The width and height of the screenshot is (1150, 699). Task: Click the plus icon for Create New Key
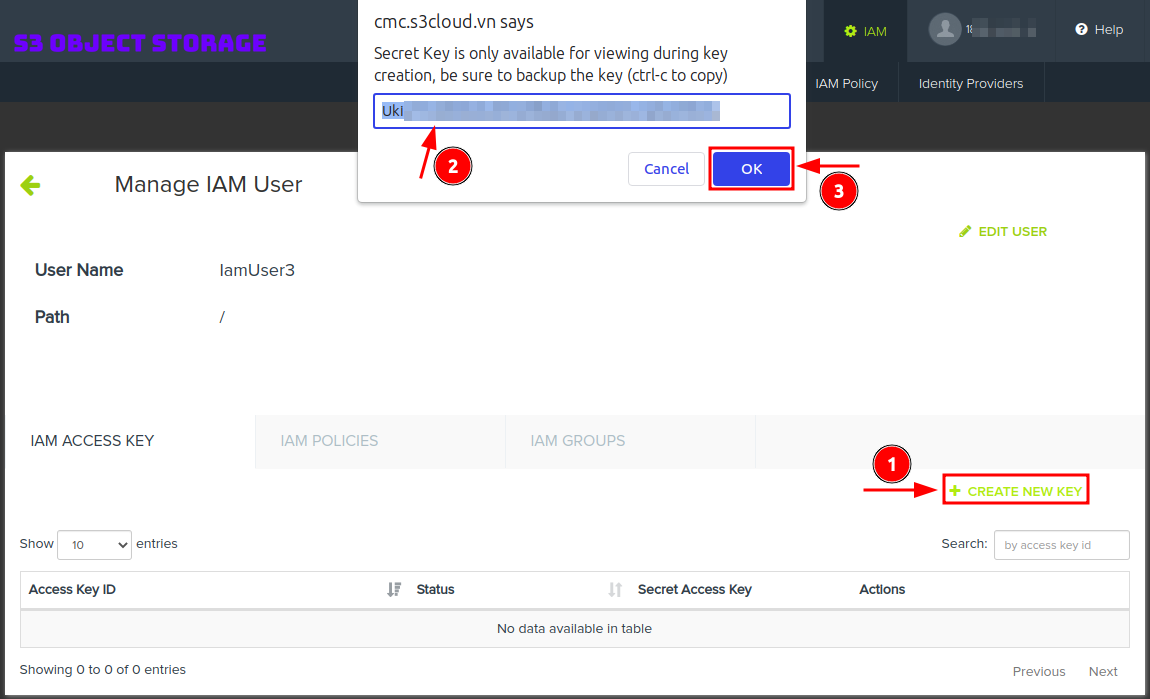click(x=955, y=491)
